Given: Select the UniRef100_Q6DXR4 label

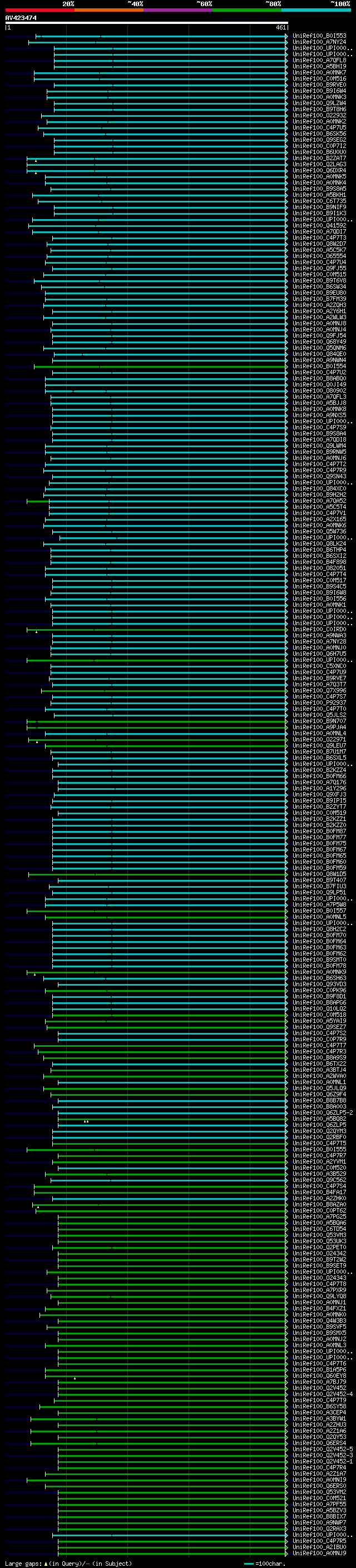Looking at the screenshot, I should coord(319,170).
